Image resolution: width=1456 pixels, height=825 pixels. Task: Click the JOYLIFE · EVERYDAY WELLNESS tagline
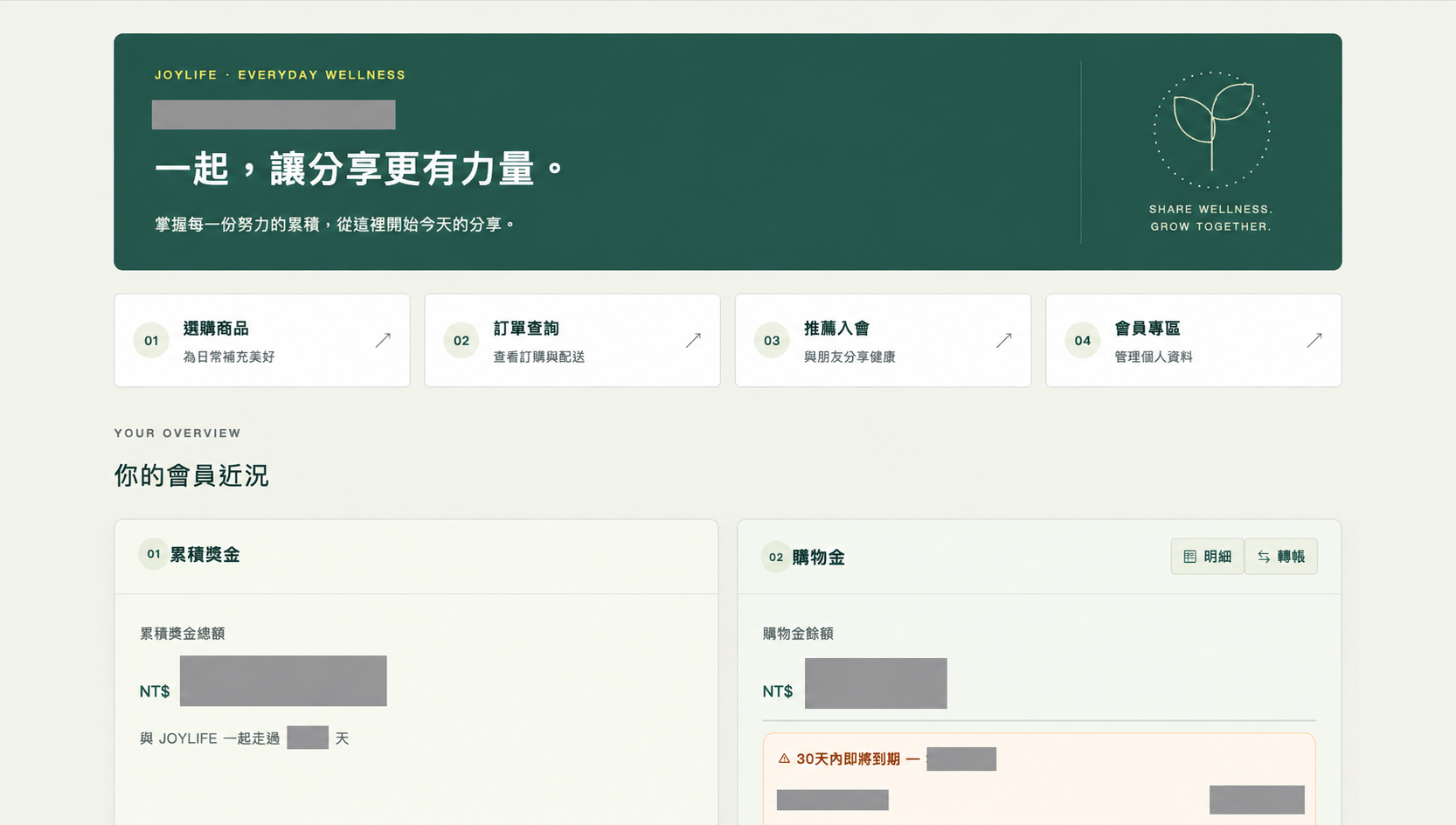pyautogui.click(x=280, y=75)
